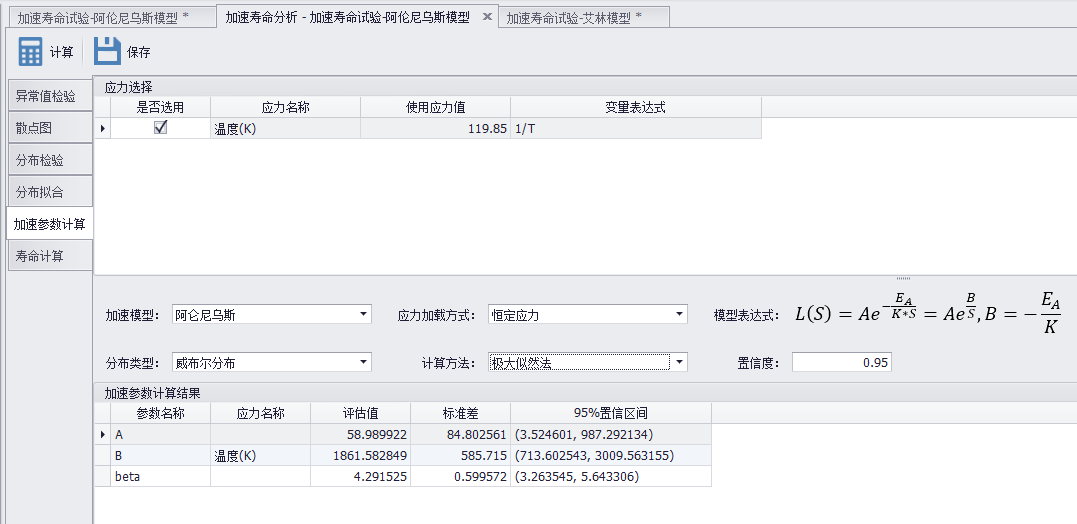Click the 是否选用 column header
This screenshot has height=524, width=1077.
click(160, 107)
